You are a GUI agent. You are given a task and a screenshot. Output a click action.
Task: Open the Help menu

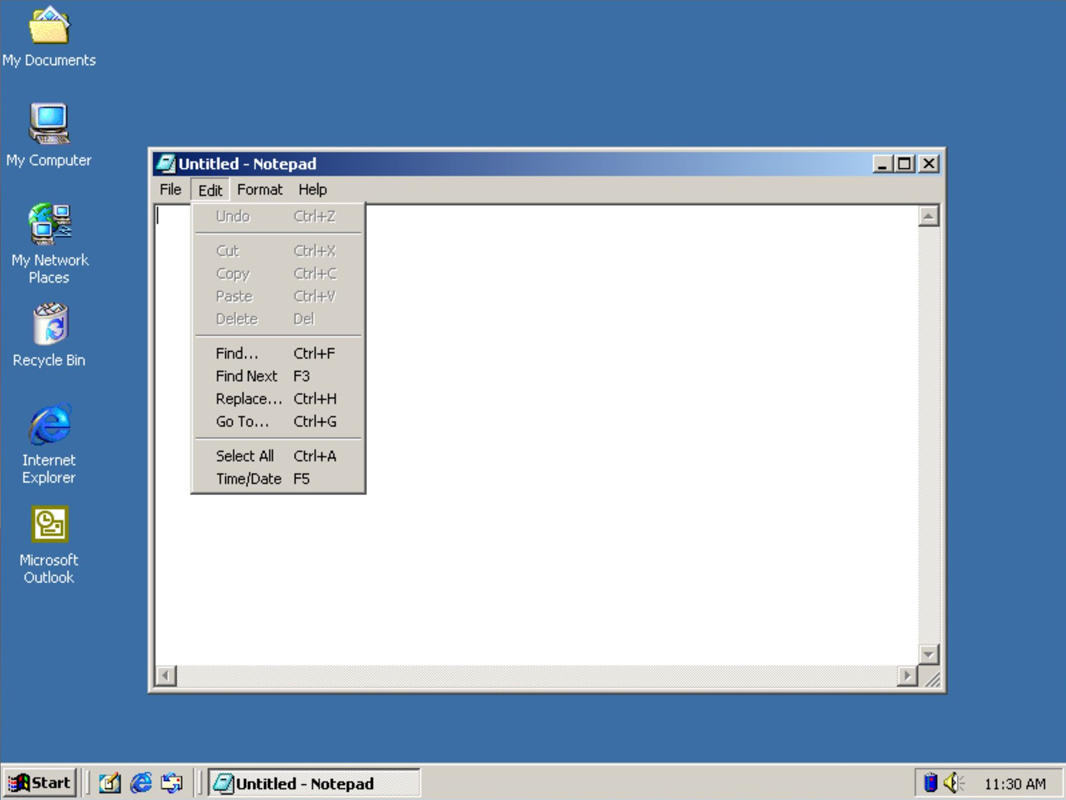[313, 190]
